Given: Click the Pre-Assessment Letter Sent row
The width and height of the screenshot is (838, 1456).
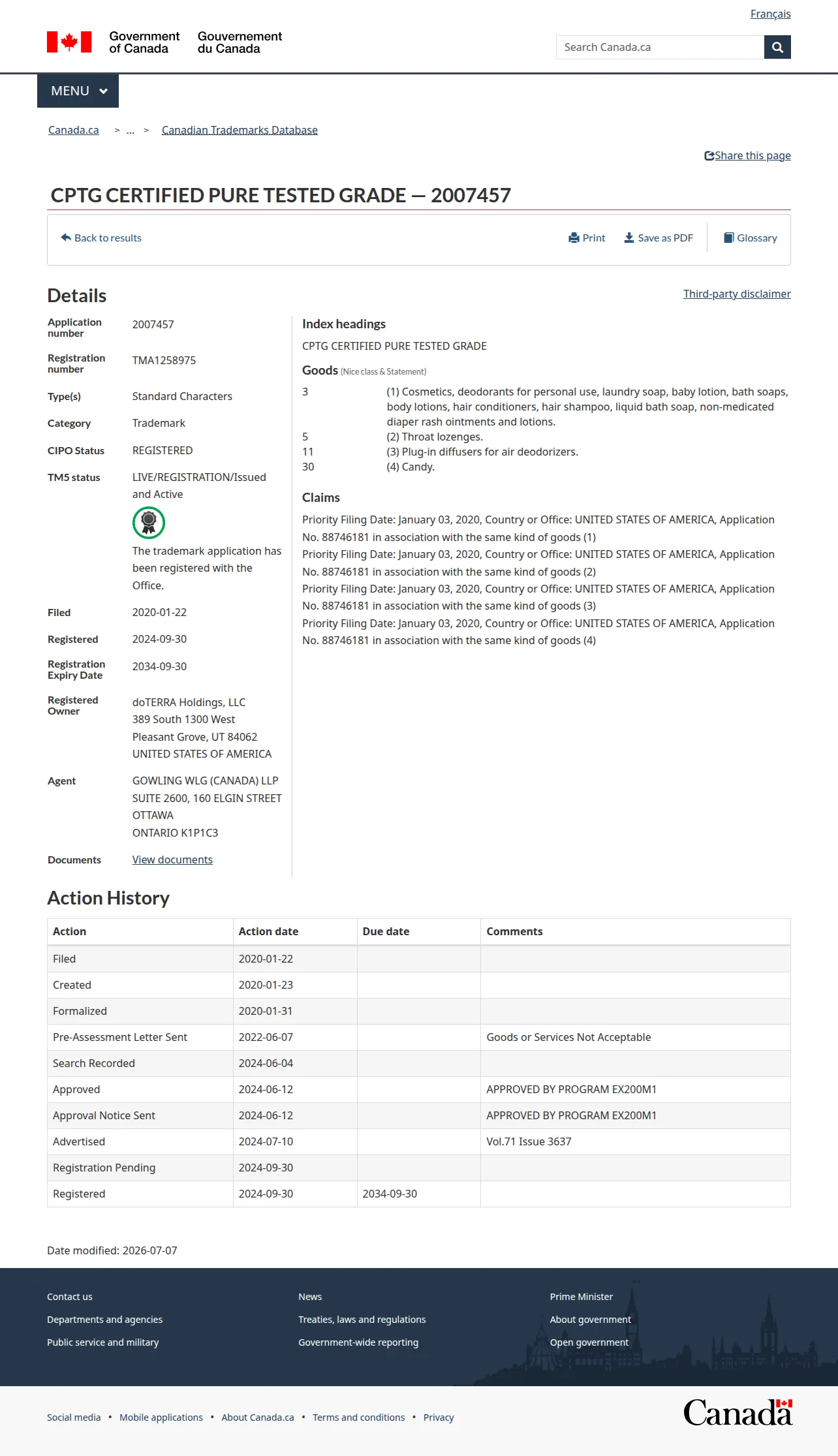Looking at the screenshot, I should tap(419, 1037).
